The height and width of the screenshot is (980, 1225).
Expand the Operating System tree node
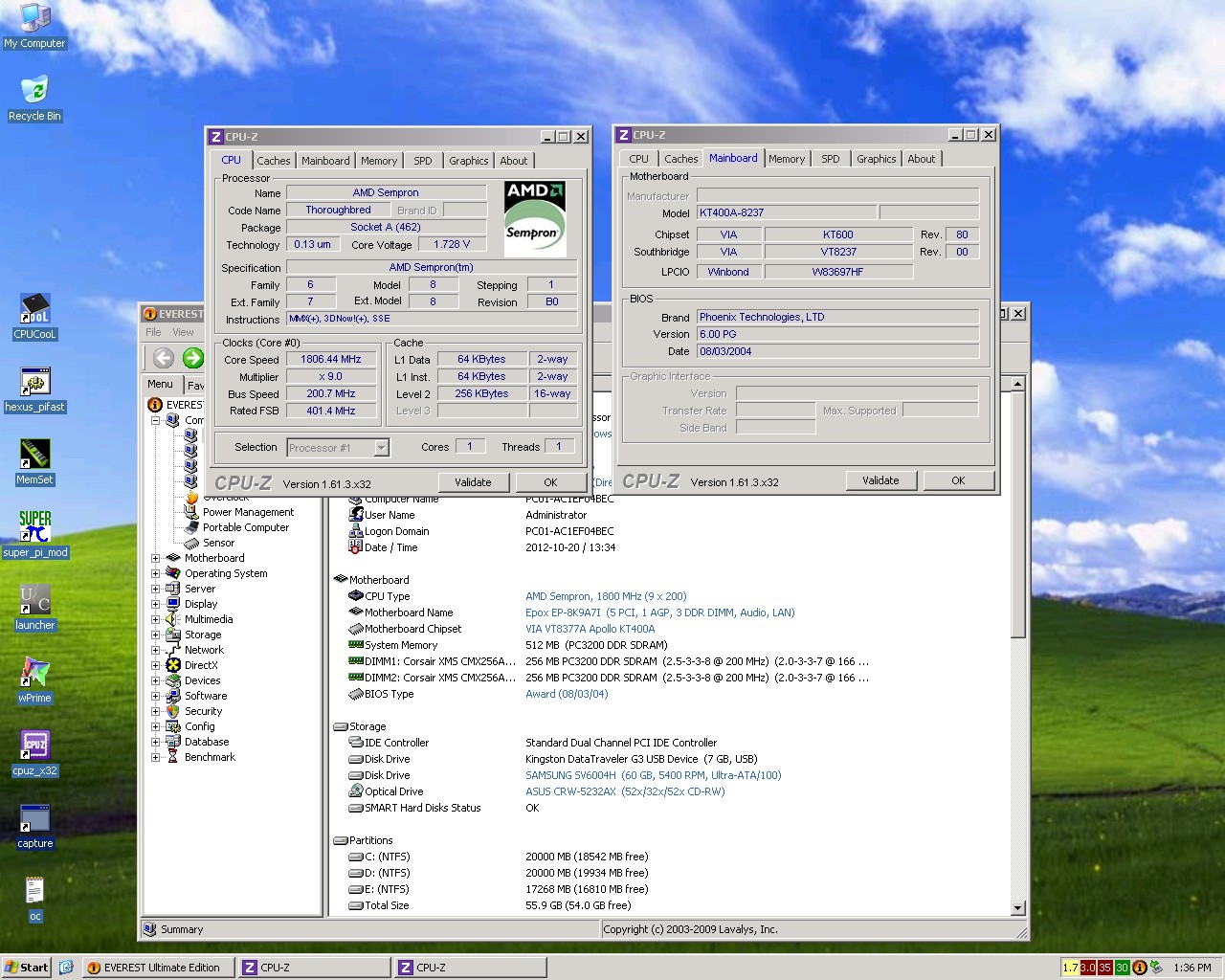(x=155, y=573)
